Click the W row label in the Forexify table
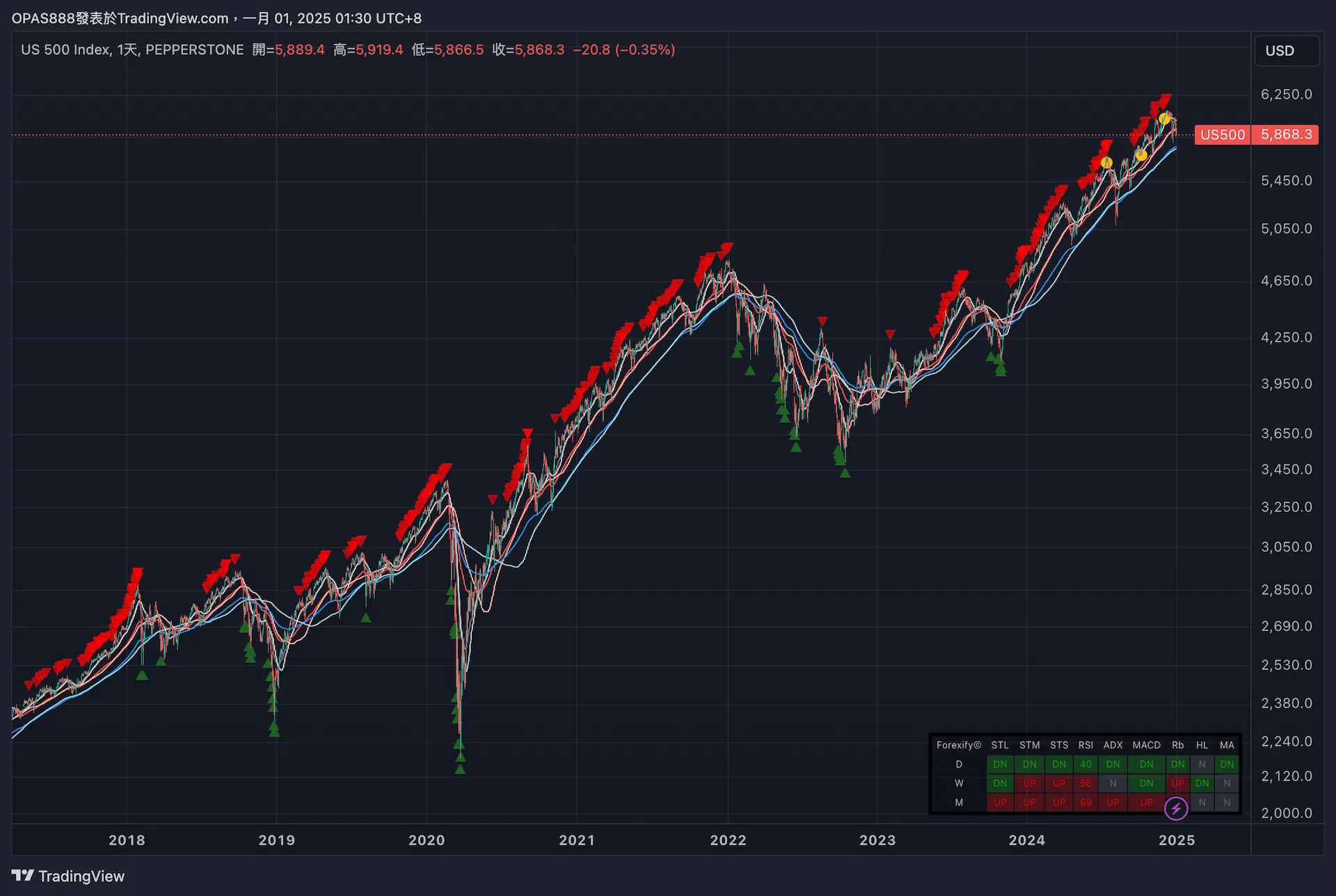 coord(959,783)
